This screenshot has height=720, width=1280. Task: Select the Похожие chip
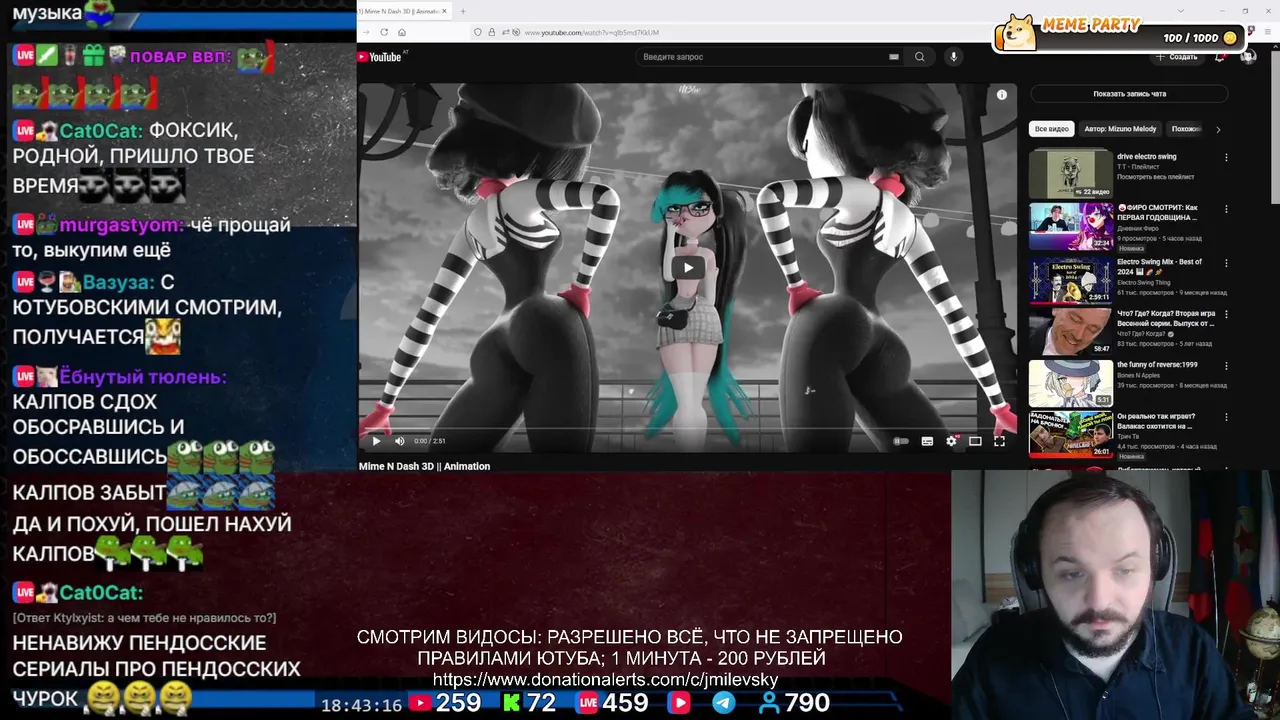point(1186,129)
